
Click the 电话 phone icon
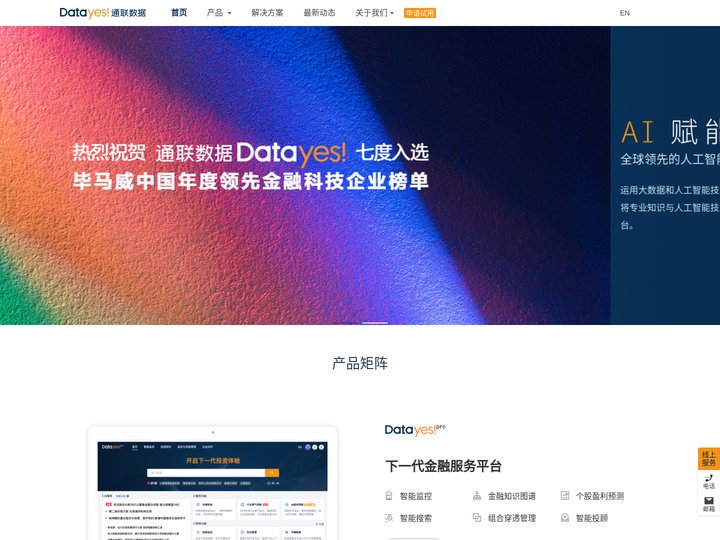click(x=709, y=478)
